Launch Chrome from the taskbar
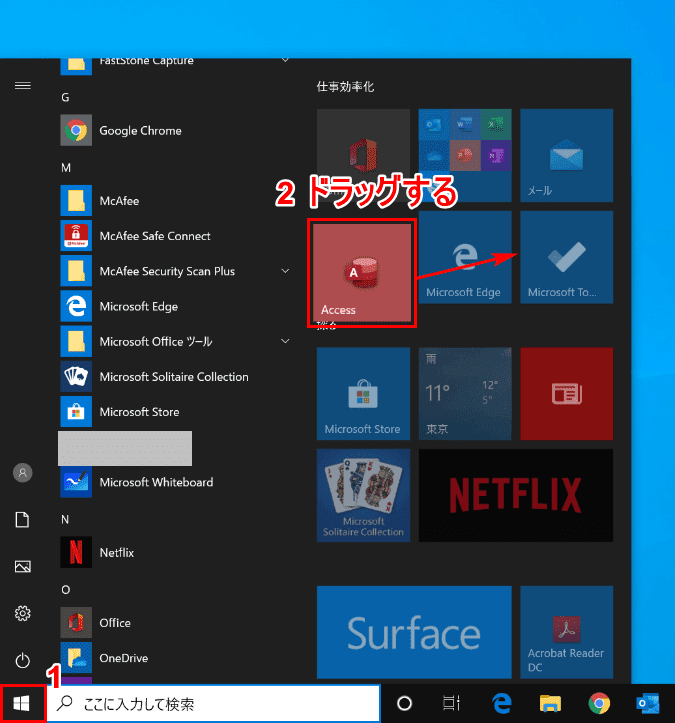The height and width of the screenshot is (723, 675). (599, 704)
